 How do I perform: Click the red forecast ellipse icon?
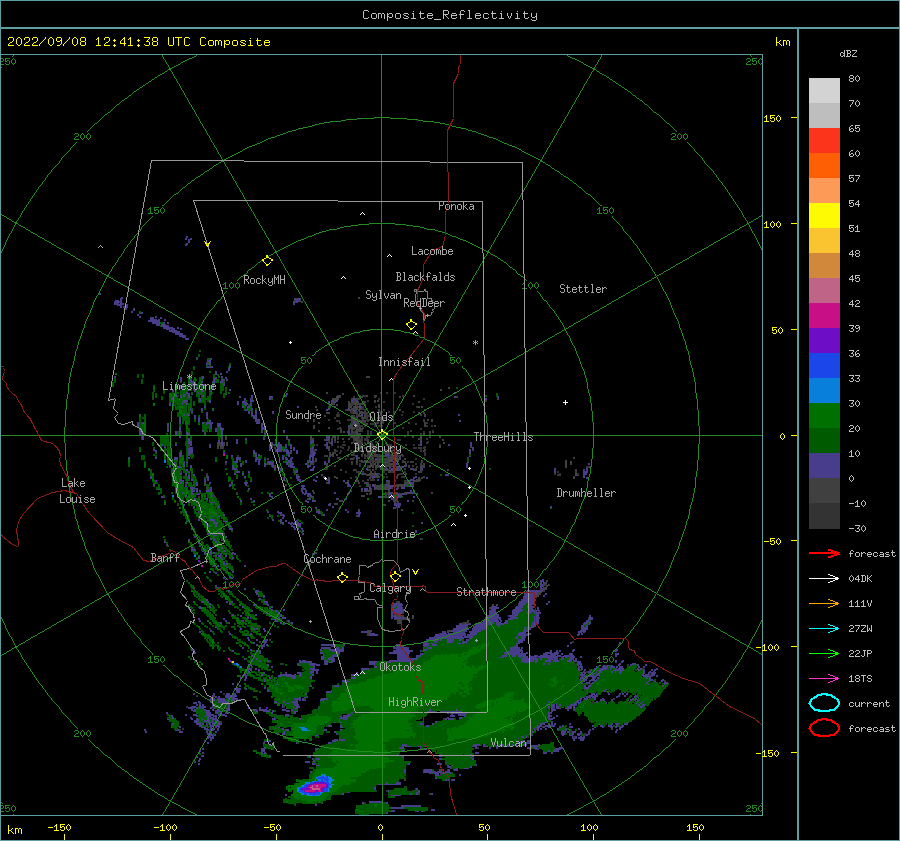coord(824,728)
